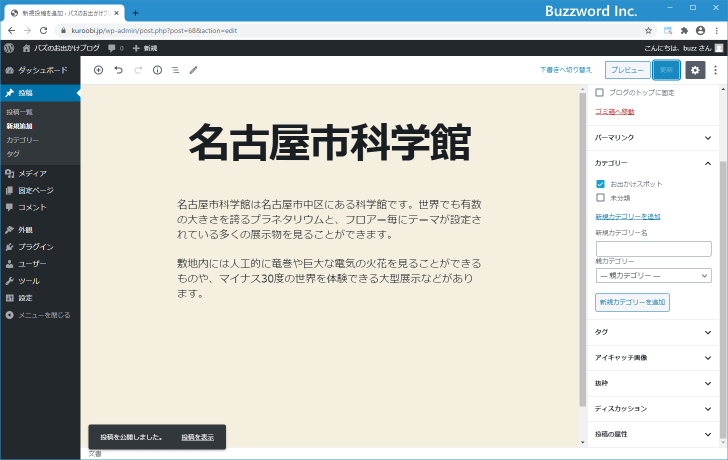
Task: Go to 投稿一覧 submenu
Action: (x=20, y=112)
